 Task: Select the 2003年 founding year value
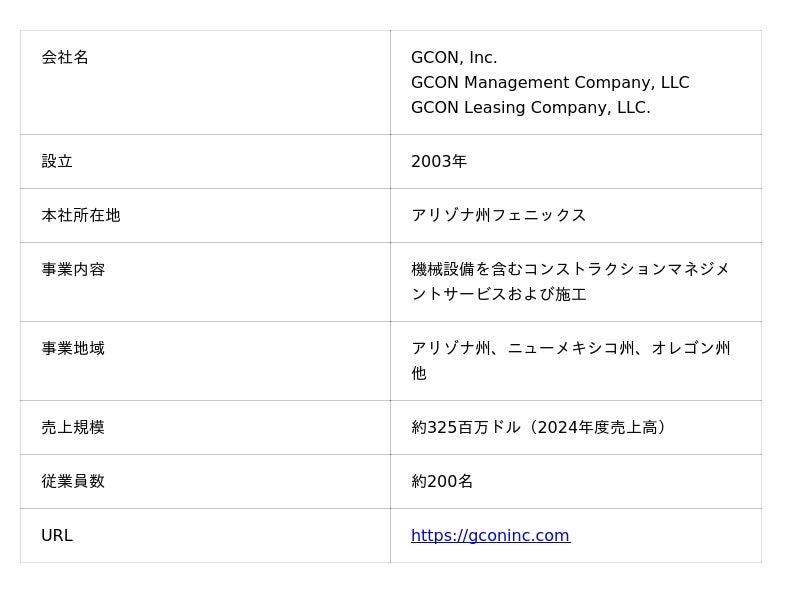439,162
